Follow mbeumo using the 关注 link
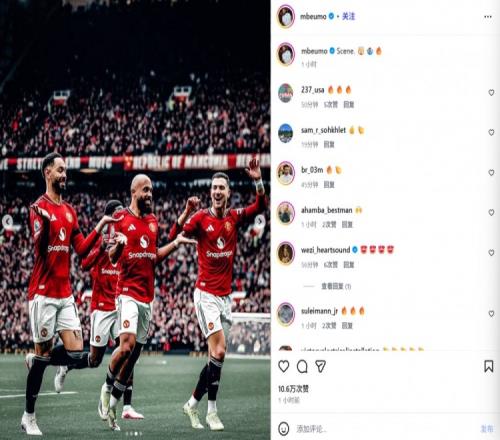Screen dimensions: 500x440 (349, 16)
